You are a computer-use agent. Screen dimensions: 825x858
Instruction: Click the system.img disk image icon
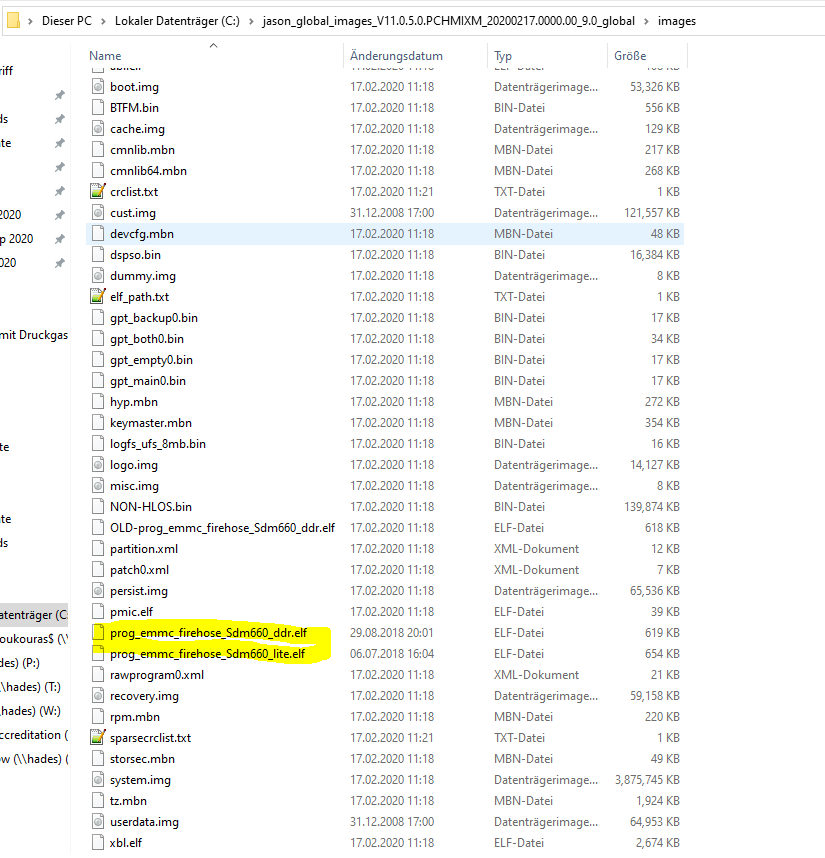click(97, 779)
